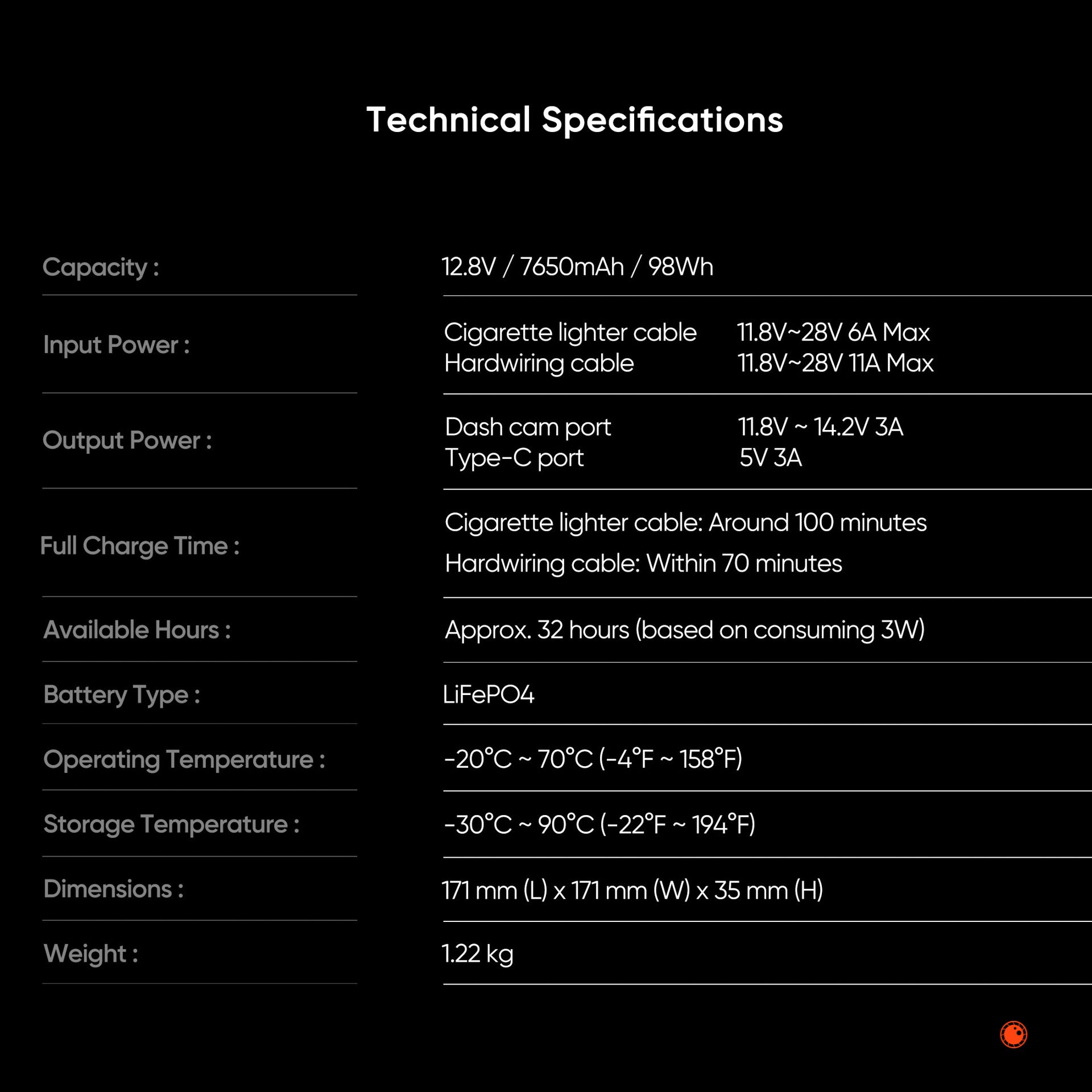Click the Within 70 minutes line
The height and width of the screenshot is (1092, 1092).
[x=643, y=564]
